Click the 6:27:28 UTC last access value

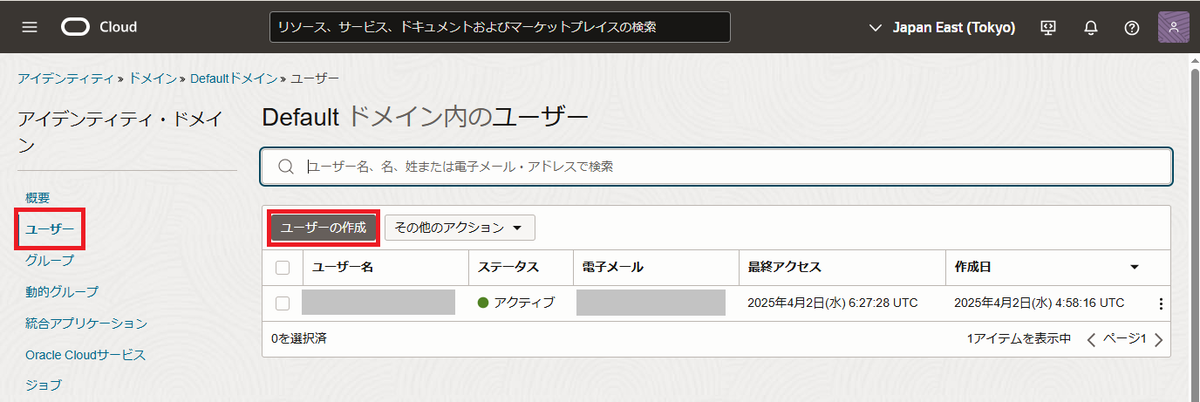(832, 303)
